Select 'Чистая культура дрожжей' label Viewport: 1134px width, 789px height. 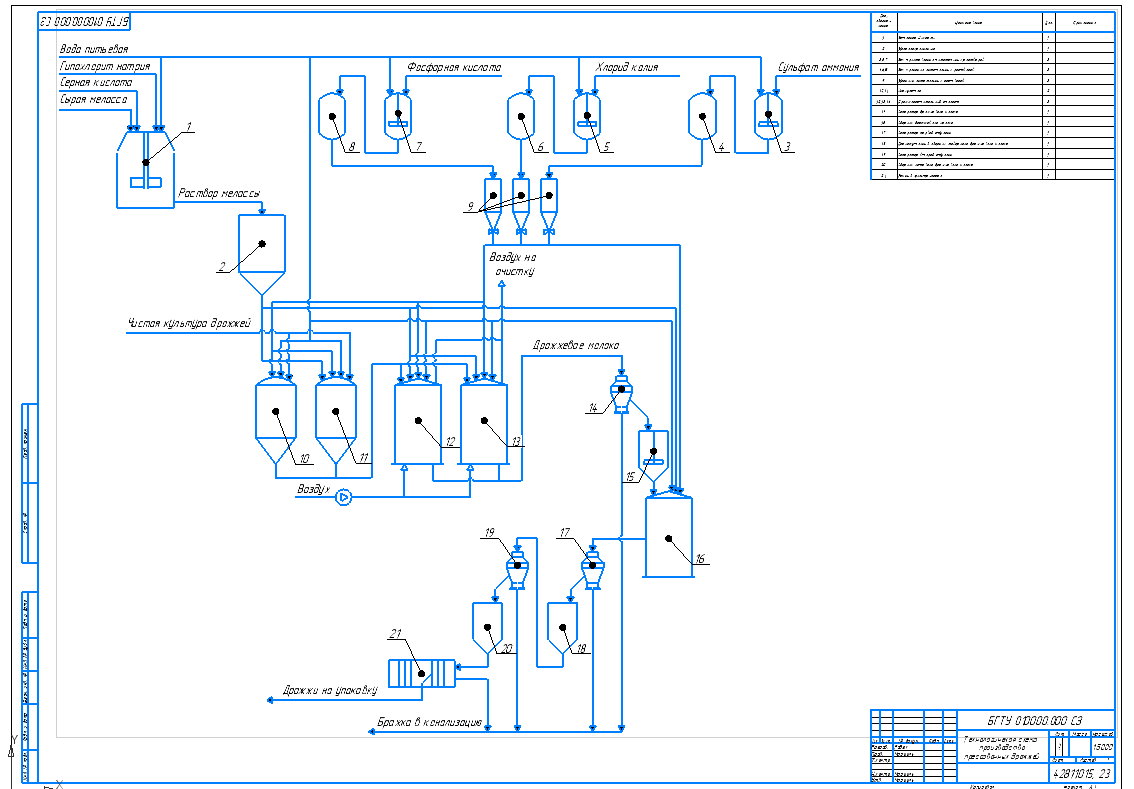click(x=189, y=323)
